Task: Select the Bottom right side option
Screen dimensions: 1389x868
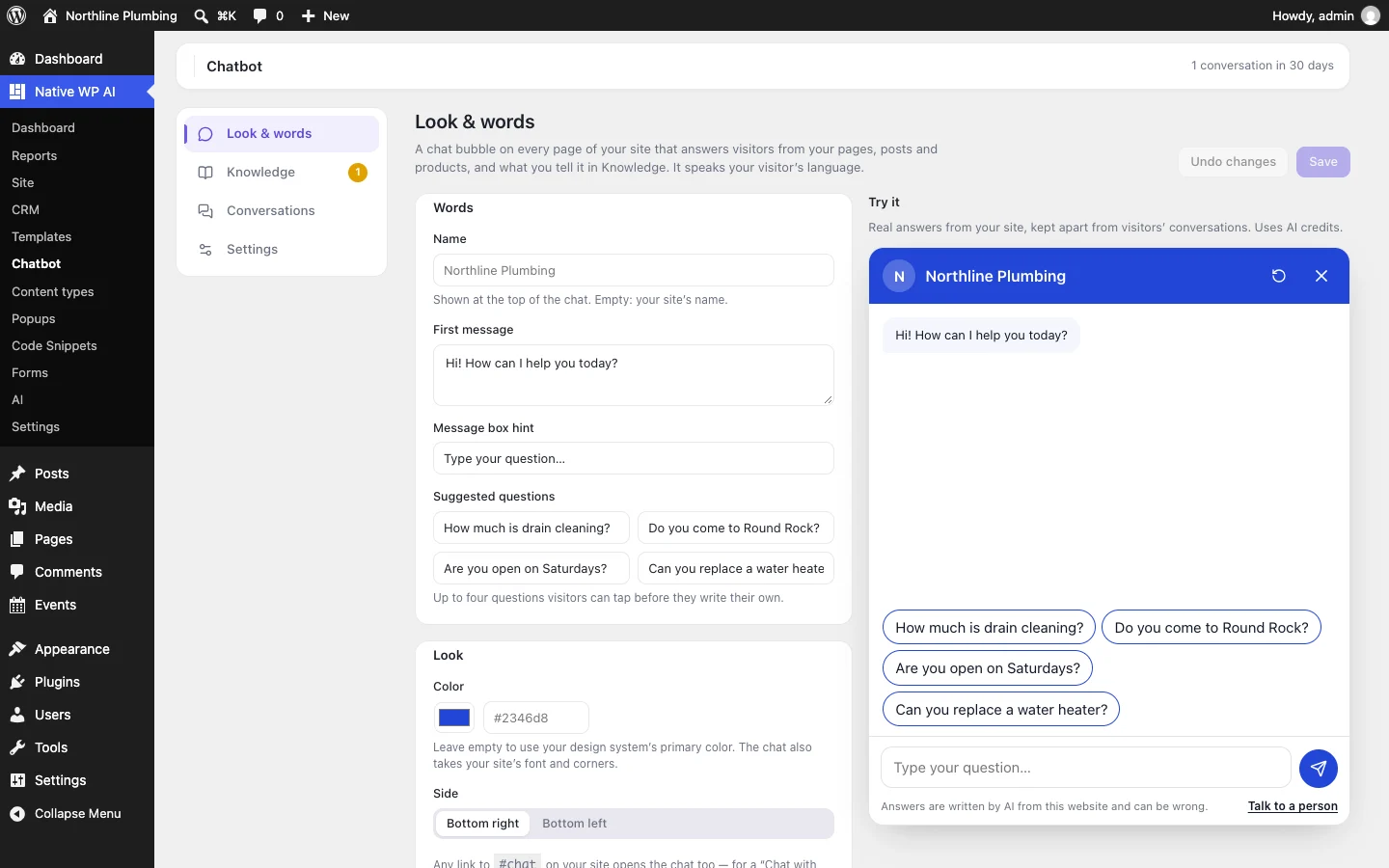Action: pyautogui.click(x=482, y=824)
